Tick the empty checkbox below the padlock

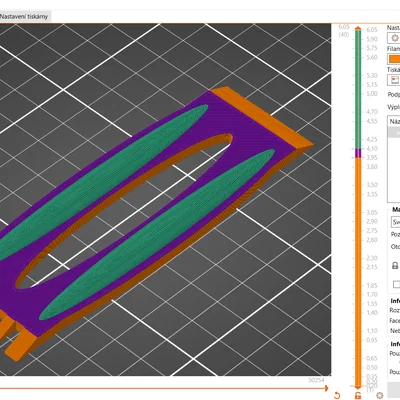point(396,284)
